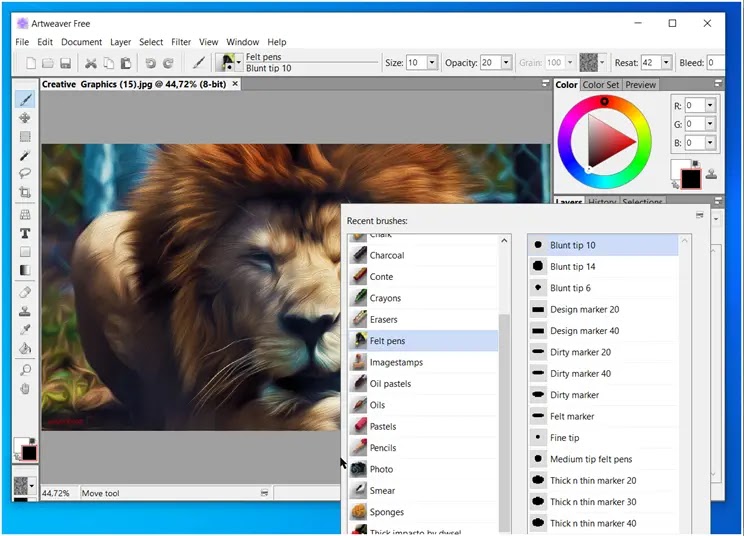Choose the Oil pastels brush category
Image resolution: width=744 pixels, height=536 pixels.
[424, 383]
